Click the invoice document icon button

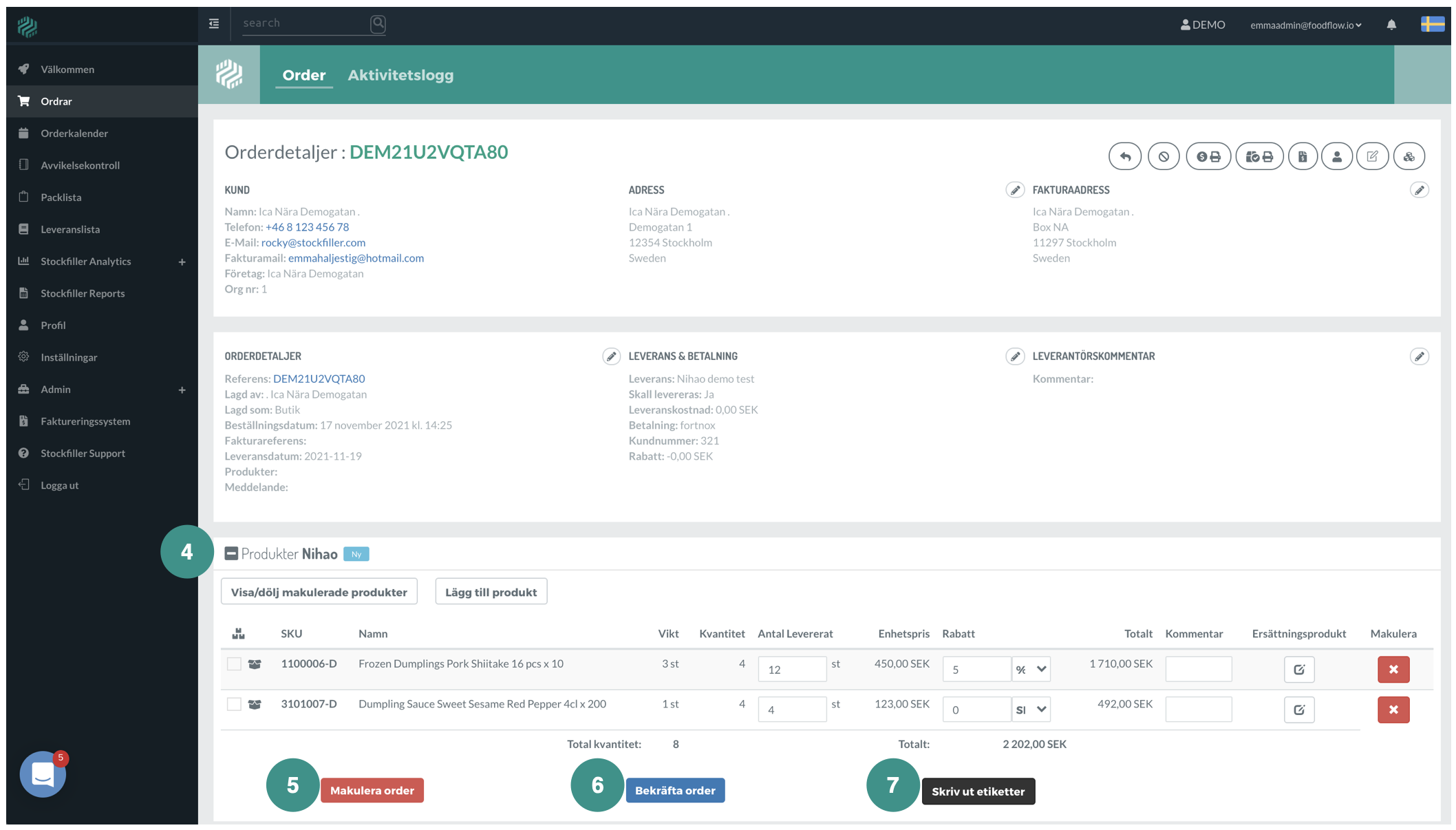tap(1303, 157)
